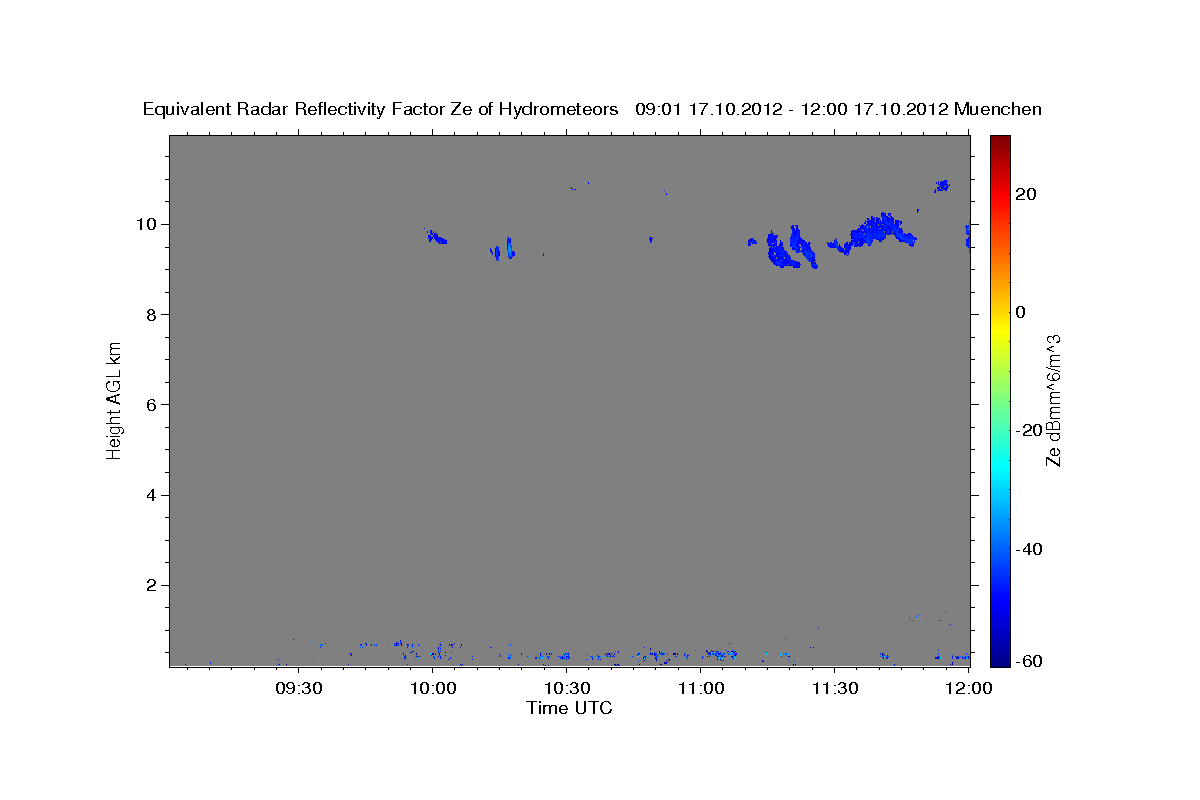Click the colorbar label "Ze dBmm^6/m^3"
Screen dimensions: 1200x800
point(1053,400)
